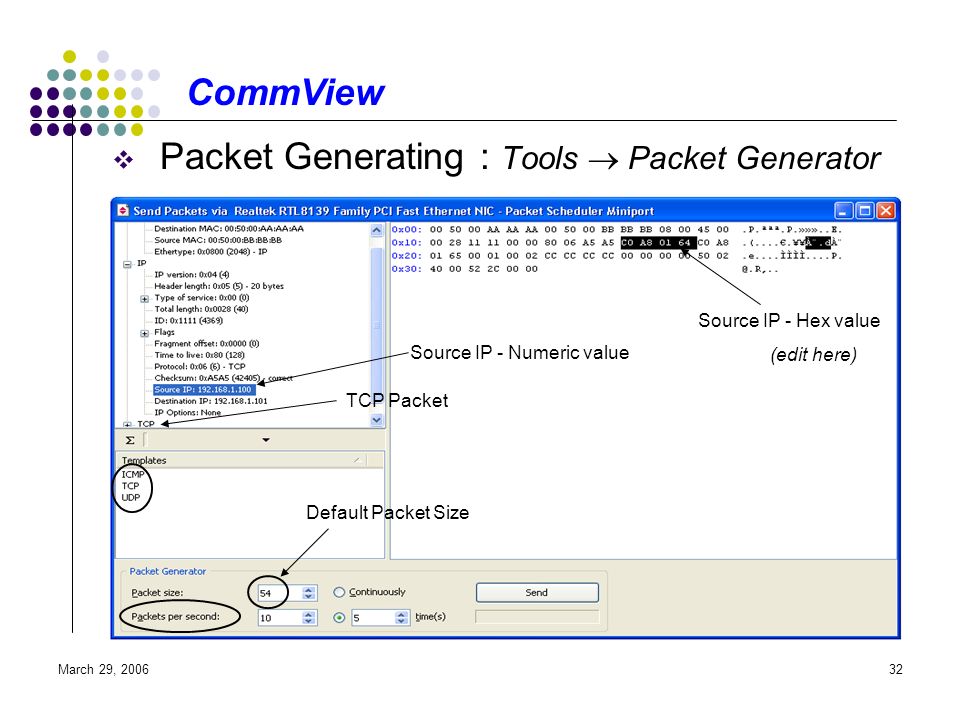
Task: Collapse the IP tree node
Action: (127, 264)
